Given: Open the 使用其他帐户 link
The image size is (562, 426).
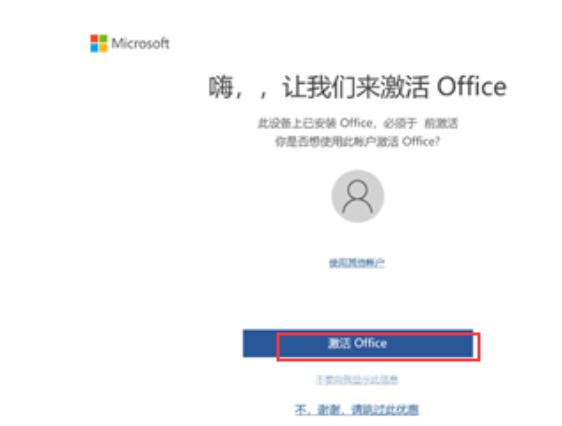Looking at the screenshot, I should 357,263.
